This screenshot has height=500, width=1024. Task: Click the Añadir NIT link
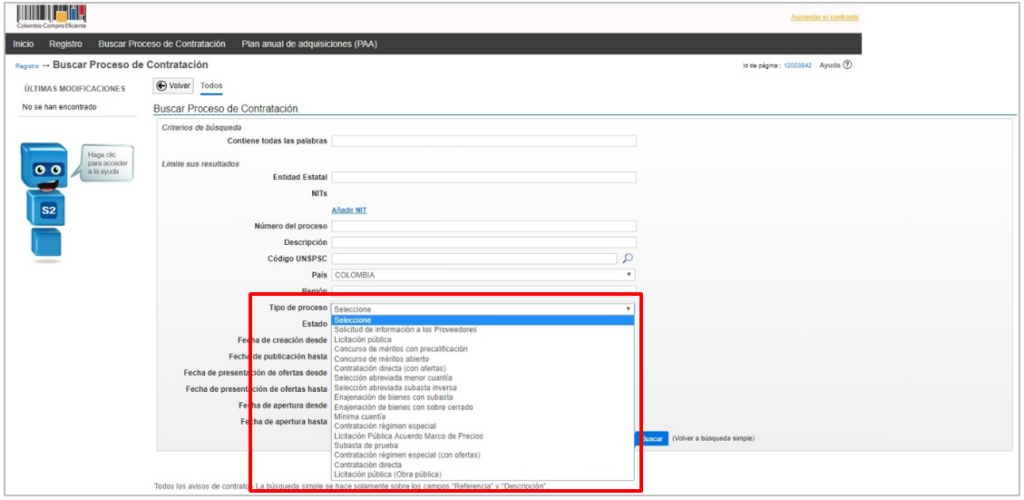point(349,210)
